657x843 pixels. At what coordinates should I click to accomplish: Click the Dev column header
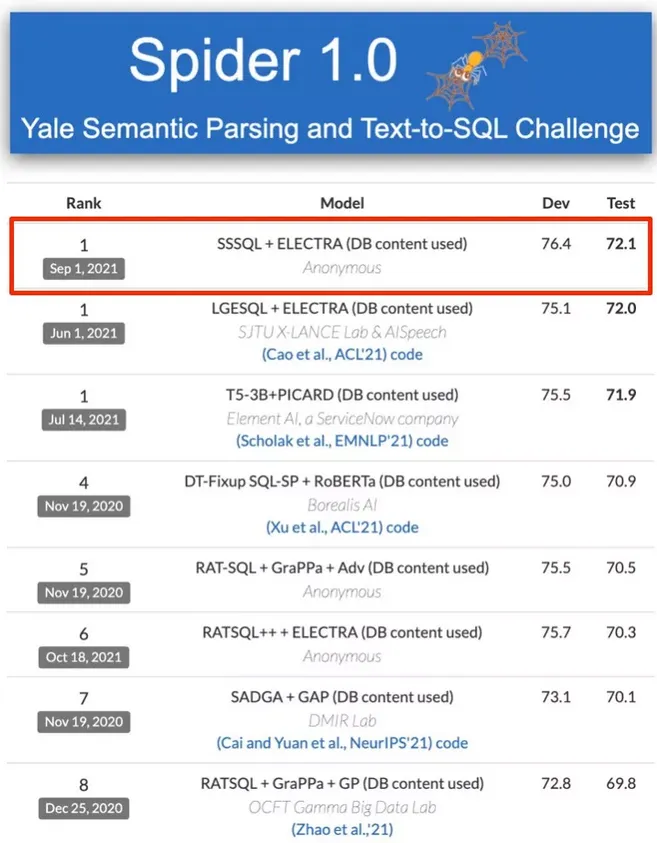point(555,203)
